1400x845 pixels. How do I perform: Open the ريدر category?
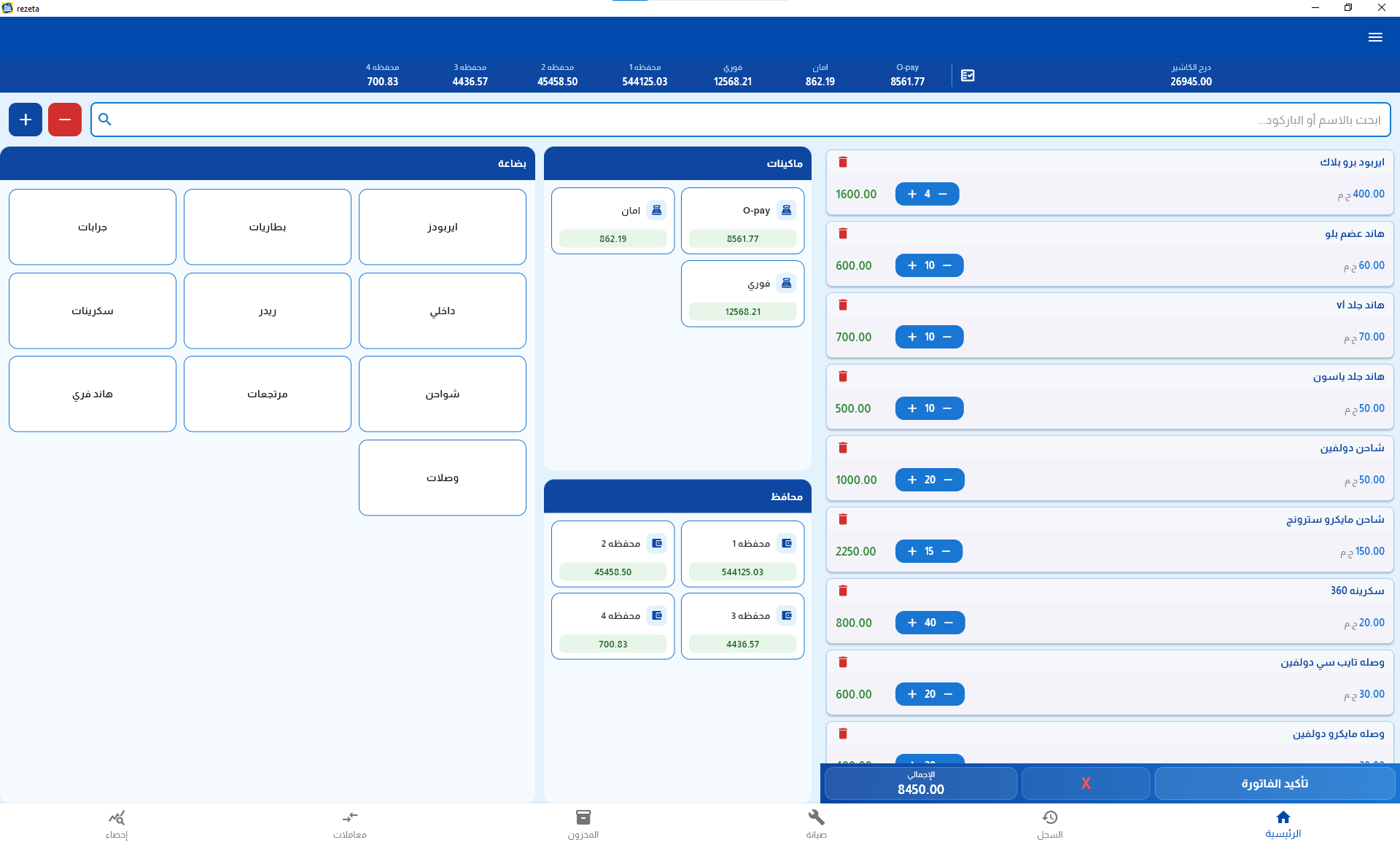tap(268, 311)
